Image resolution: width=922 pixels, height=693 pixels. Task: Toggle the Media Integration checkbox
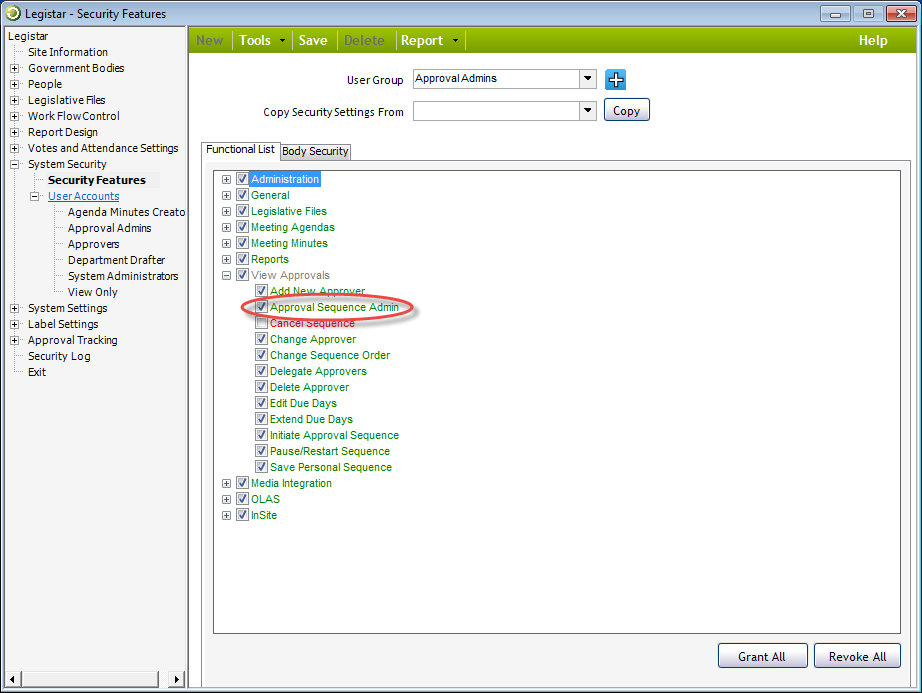[x=242, y=483]
